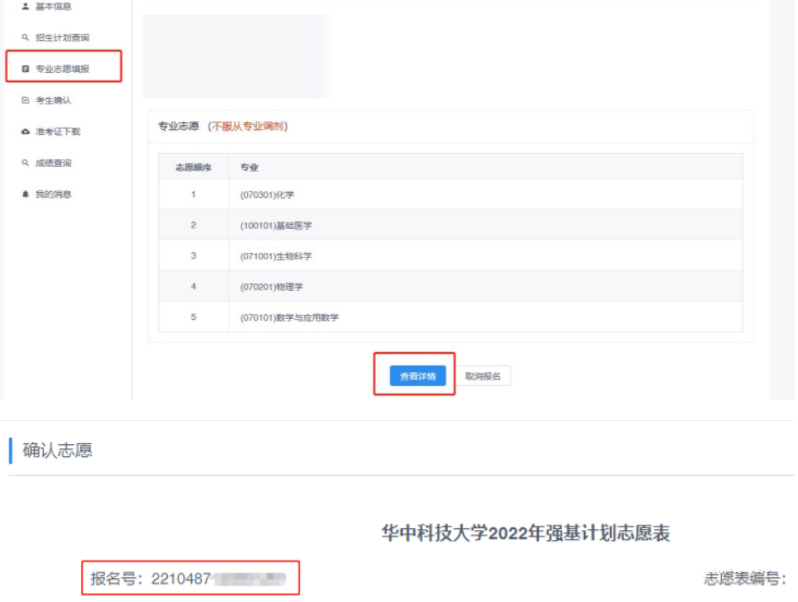Click the 取消报名 button
The width and height of the screenshot is (798, 602).
(482, 376)
